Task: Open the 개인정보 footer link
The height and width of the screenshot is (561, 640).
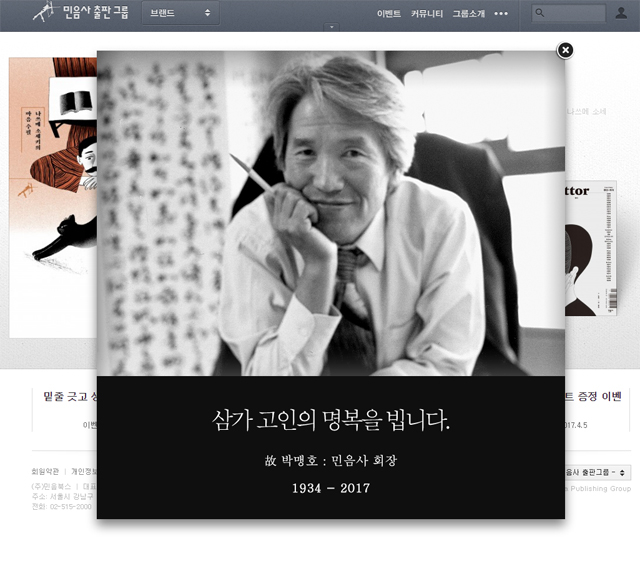Action: pos(84,471)
